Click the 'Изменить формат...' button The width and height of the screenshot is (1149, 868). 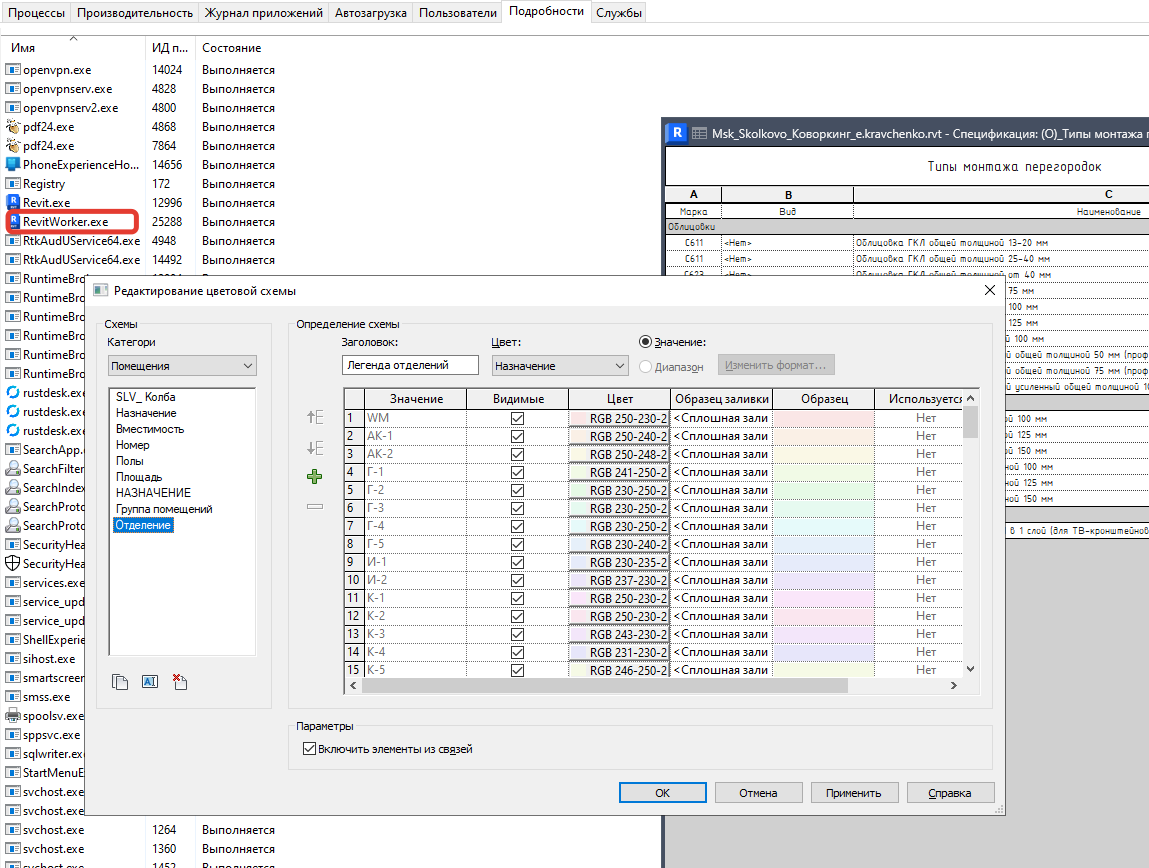click(775, 365)
